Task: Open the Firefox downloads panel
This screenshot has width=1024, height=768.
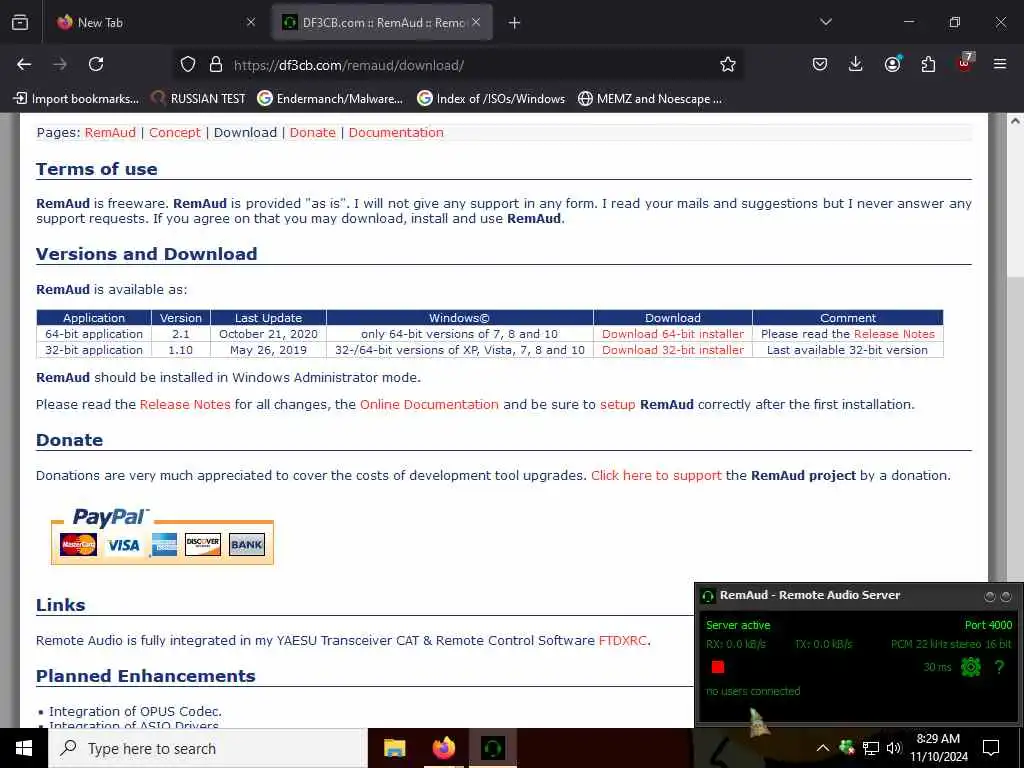Action: point(856,64)
